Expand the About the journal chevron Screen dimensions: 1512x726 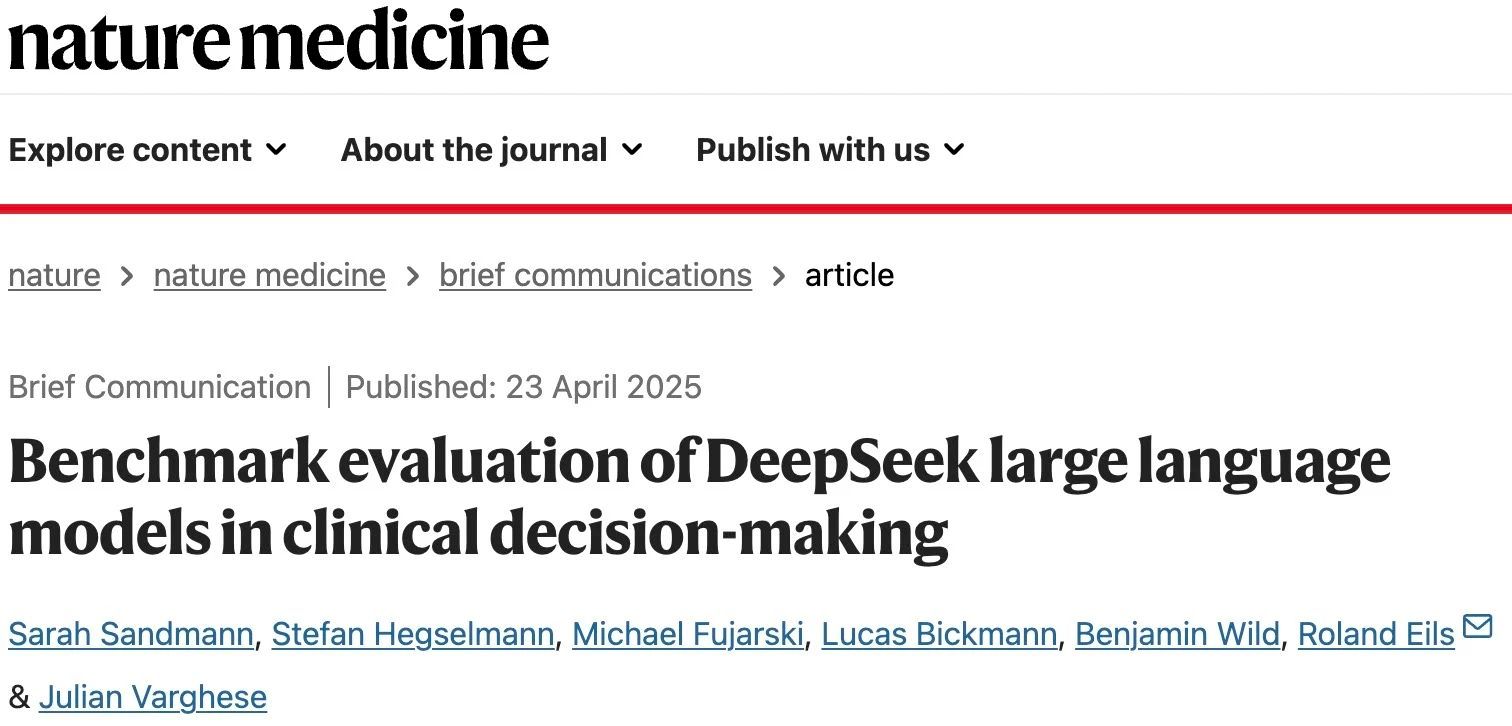tap(632, 150)
